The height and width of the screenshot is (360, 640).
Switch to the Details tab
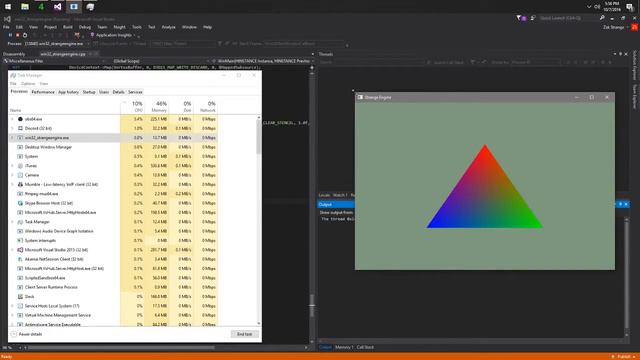click(x=118, y=92)
